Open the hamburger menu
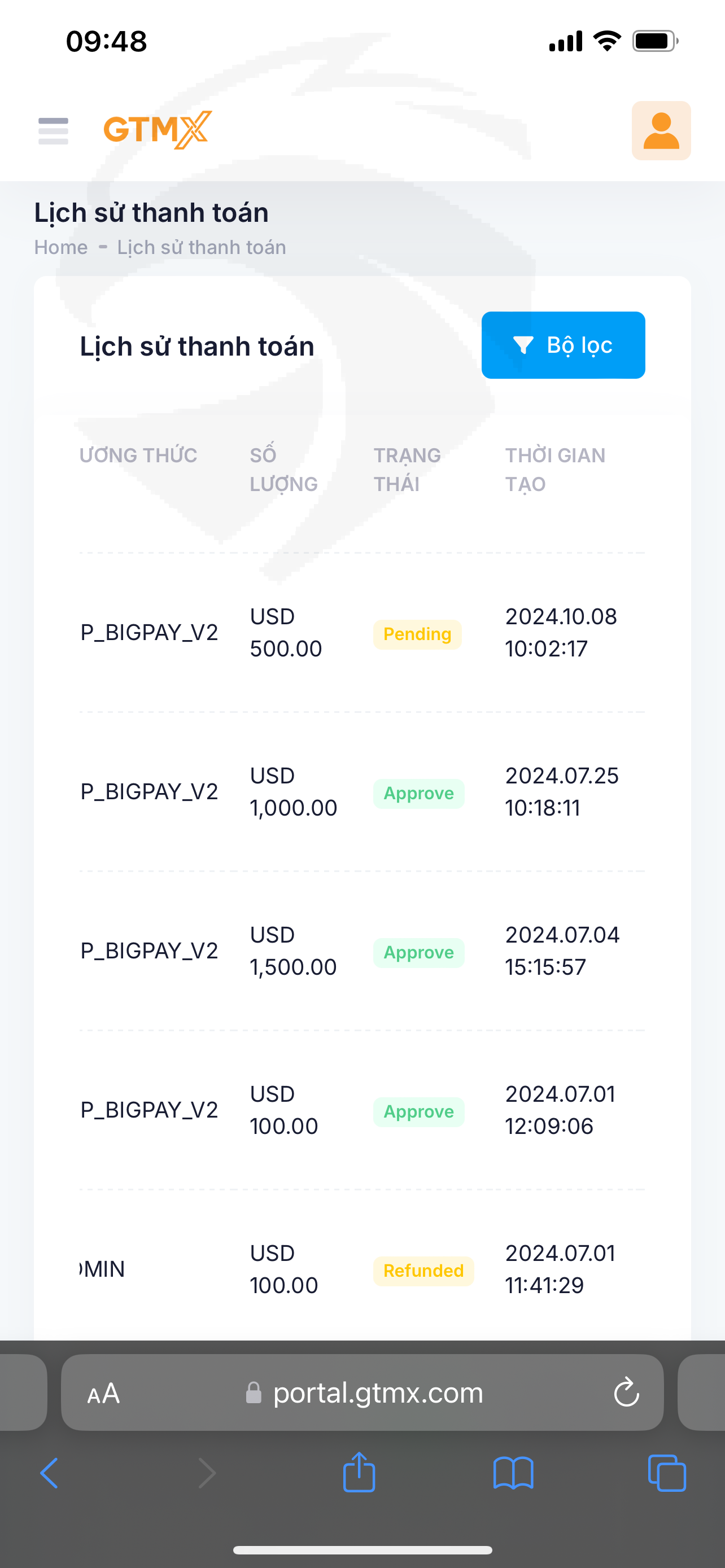 click(x=53, y=131)
